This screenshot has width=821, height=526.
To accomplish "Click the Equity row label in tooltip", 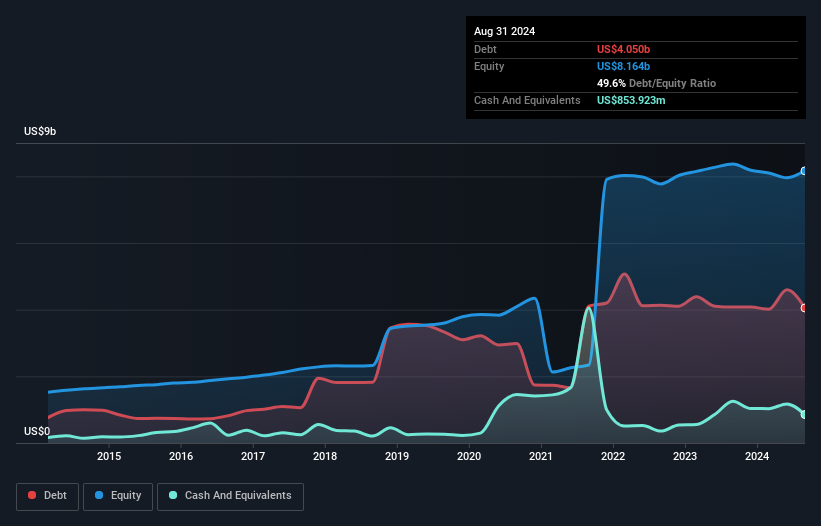I will tap(489, 66).
